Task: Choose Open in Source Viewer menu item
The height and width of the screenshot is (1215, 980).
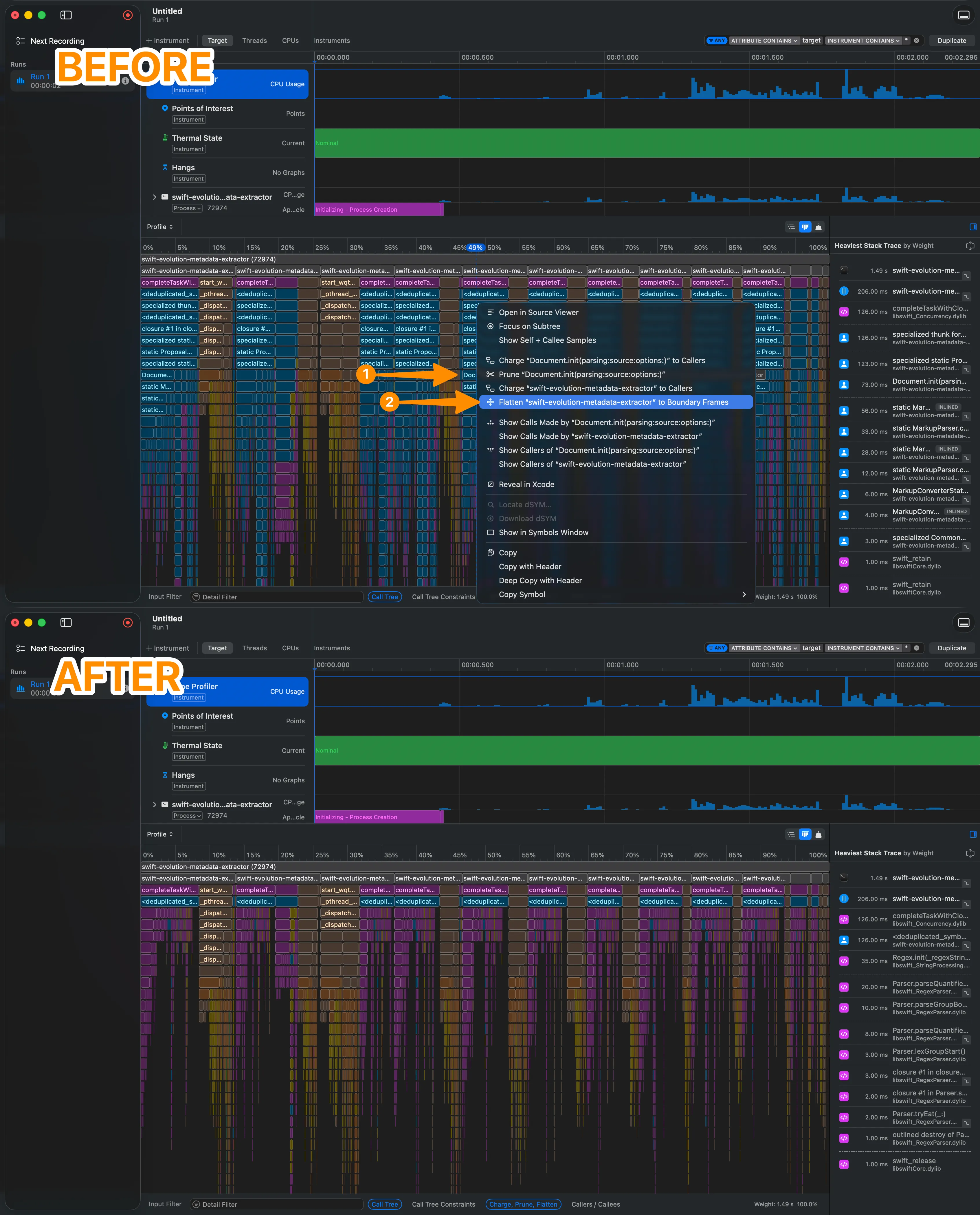Action: [x=616, y=312]
